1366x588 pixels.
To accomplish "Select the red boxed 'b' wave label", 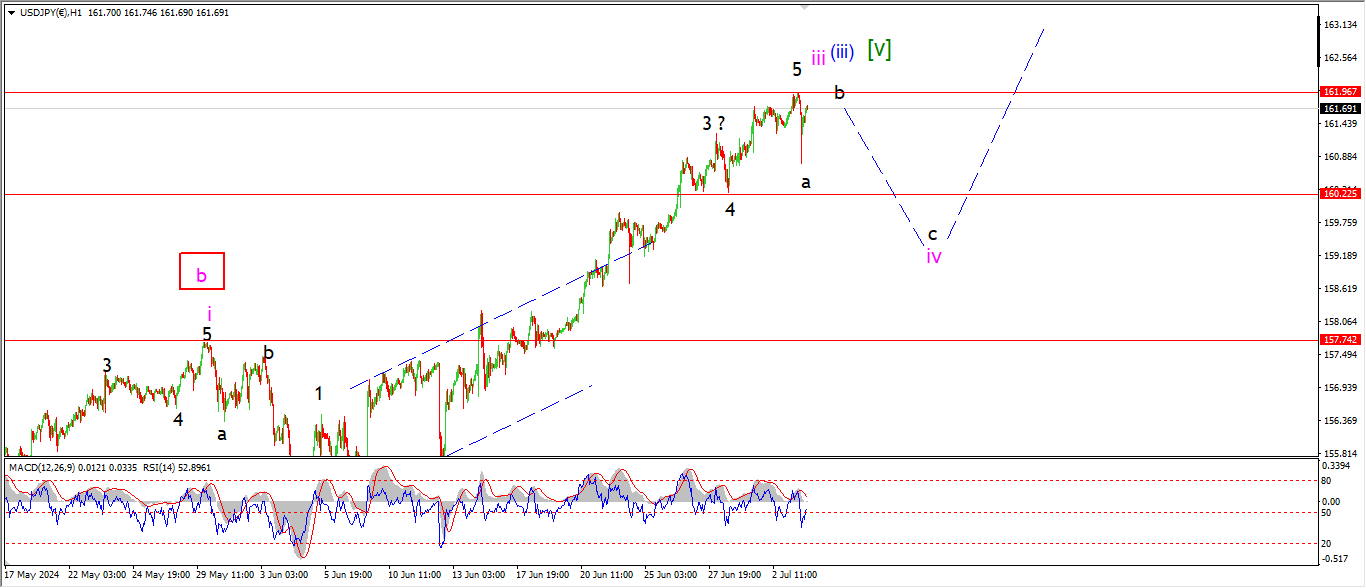I will click(201, 271).
